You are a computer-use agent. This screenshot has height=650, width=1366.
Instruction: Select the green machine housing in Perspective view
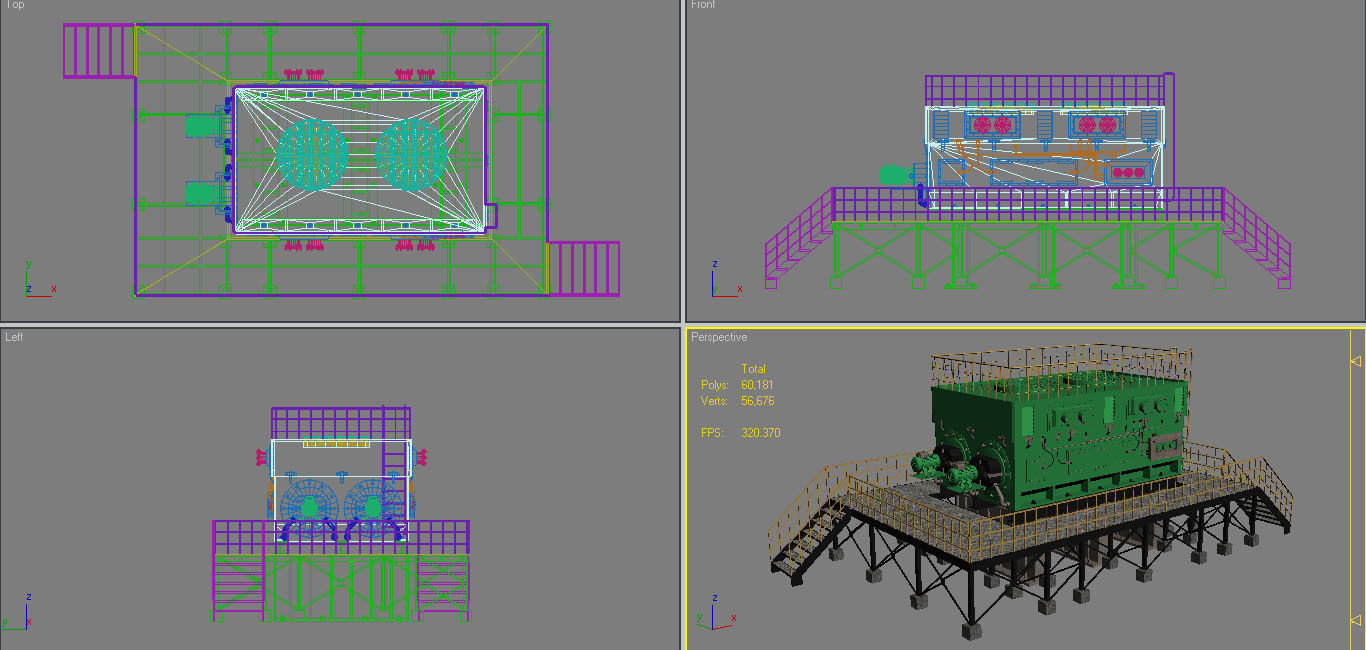point(1060,440)
